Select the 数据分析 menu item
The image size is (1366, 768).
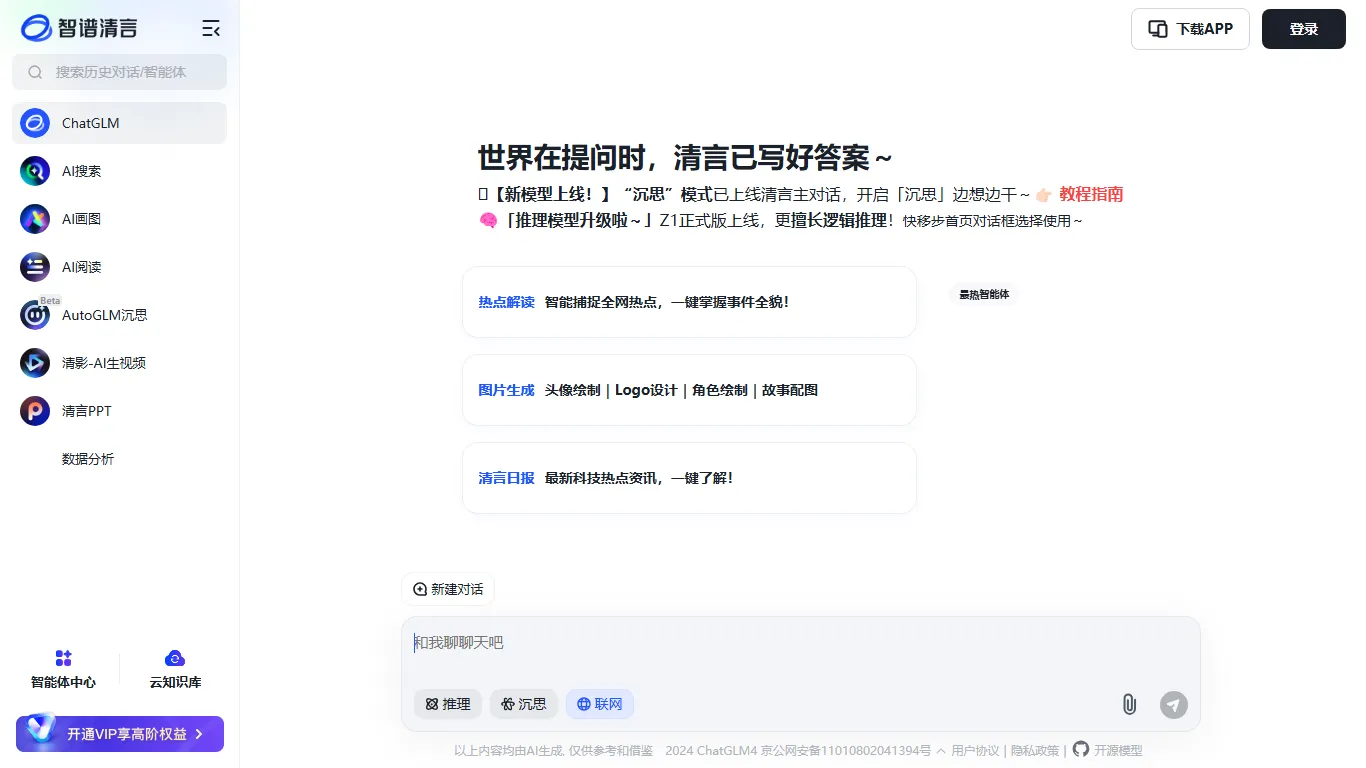[x=88, y=458]
